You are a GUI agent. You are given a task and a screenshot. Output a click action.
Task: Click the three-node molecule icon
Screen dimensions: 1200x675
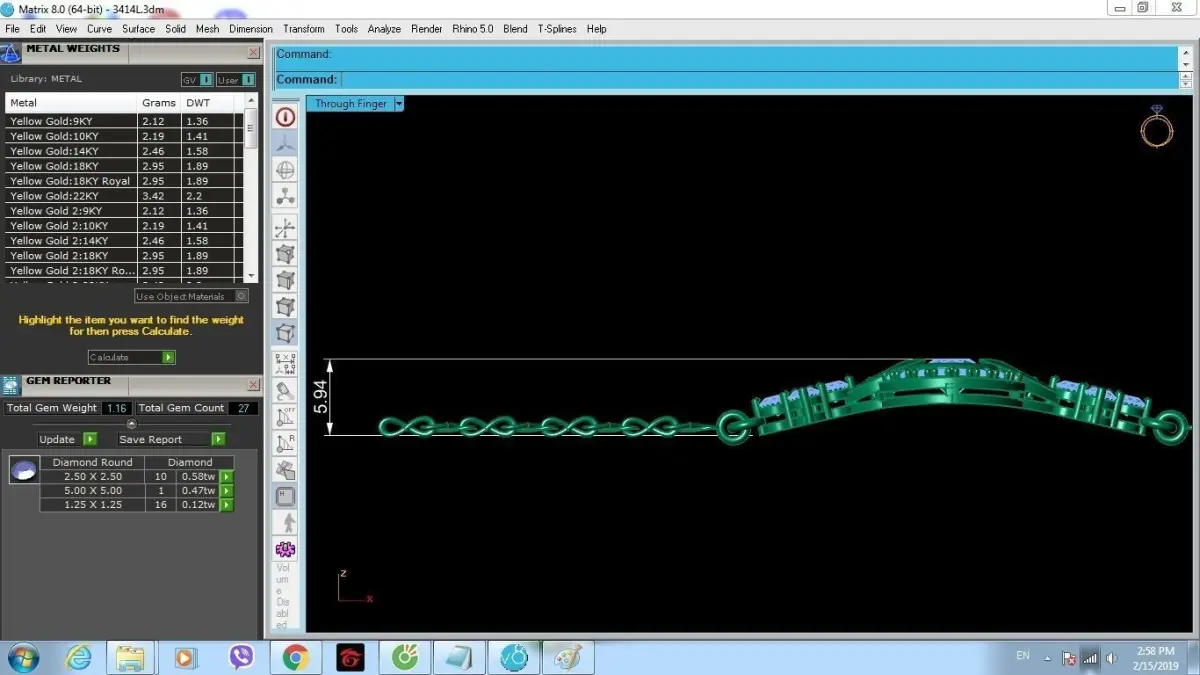point(285,197)
